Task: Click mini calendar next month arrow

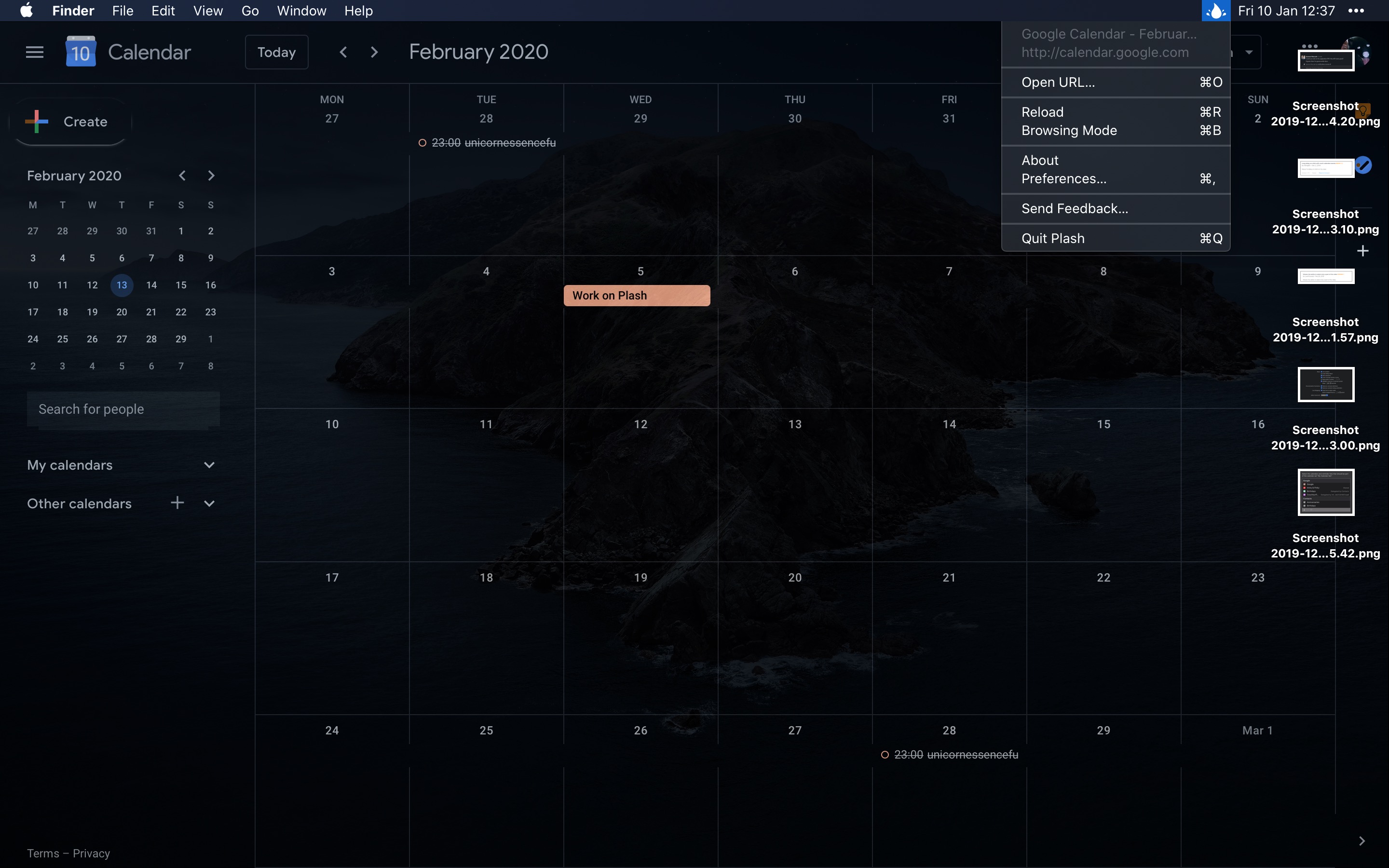Action: [x=211, y=176]
